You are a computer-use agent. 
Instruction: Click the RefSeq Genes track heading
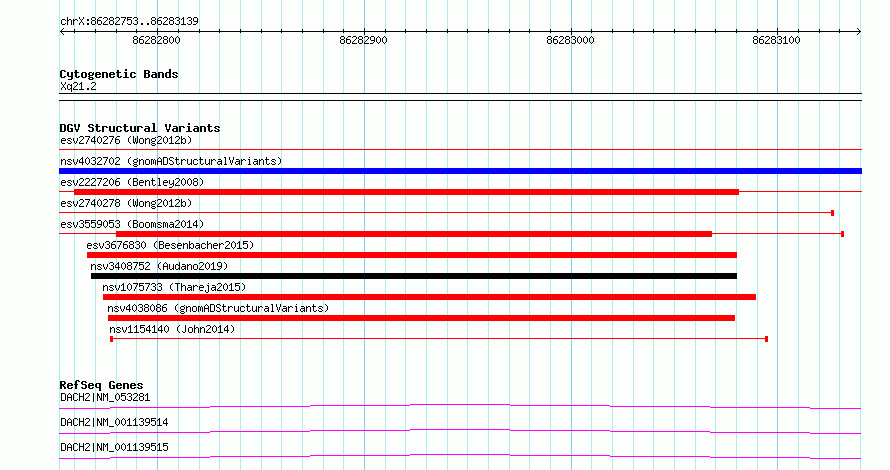pos(101,385)
